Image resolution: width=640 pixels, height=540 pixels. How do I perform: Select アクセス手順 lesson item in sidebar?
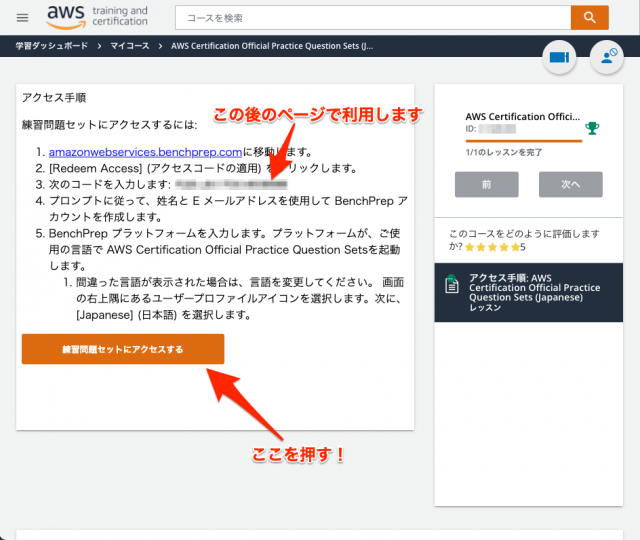(x=529, y=292)
